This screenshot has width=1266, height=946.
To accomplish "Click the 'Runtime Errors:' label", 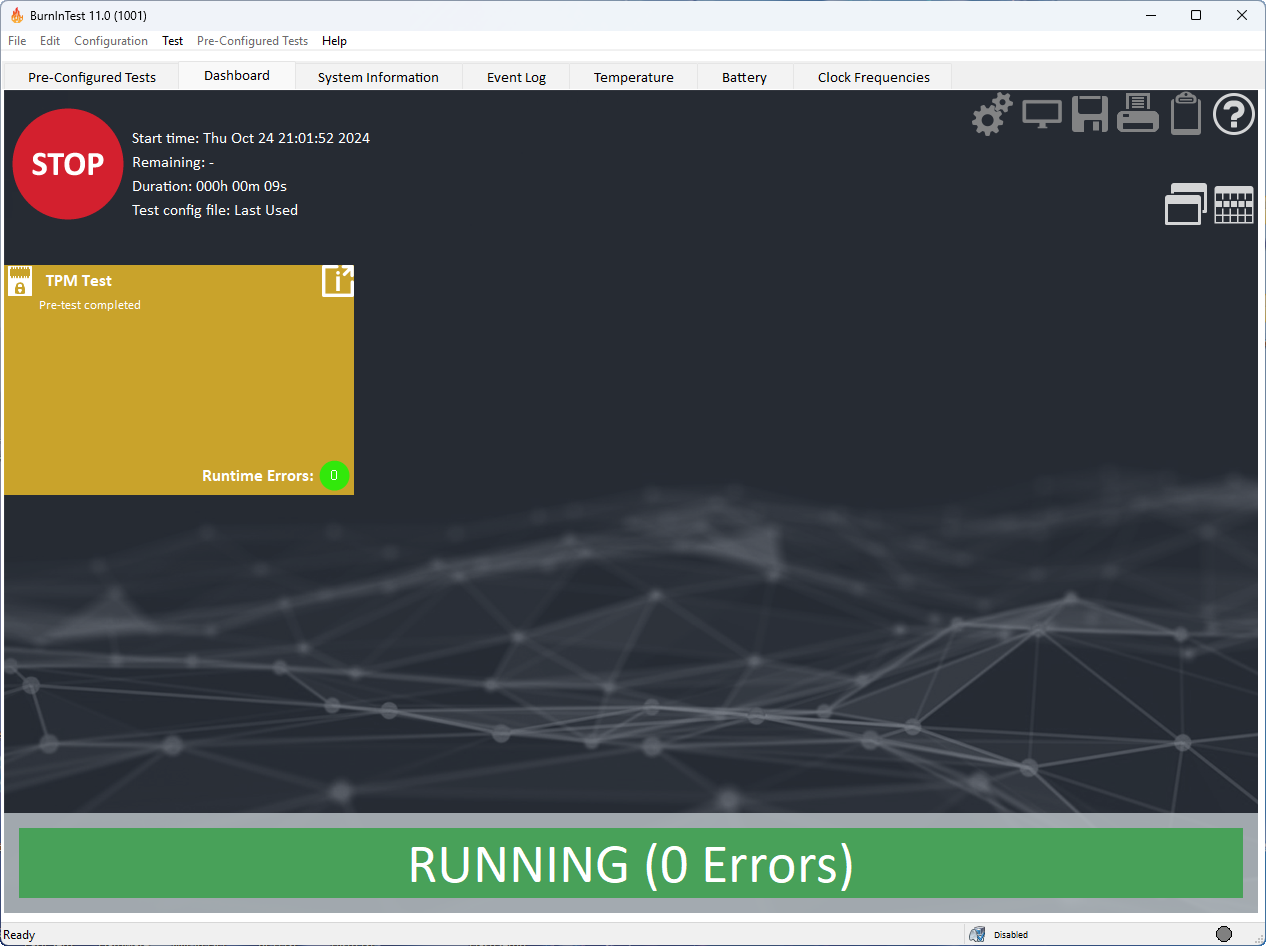I will click(258, 476).
